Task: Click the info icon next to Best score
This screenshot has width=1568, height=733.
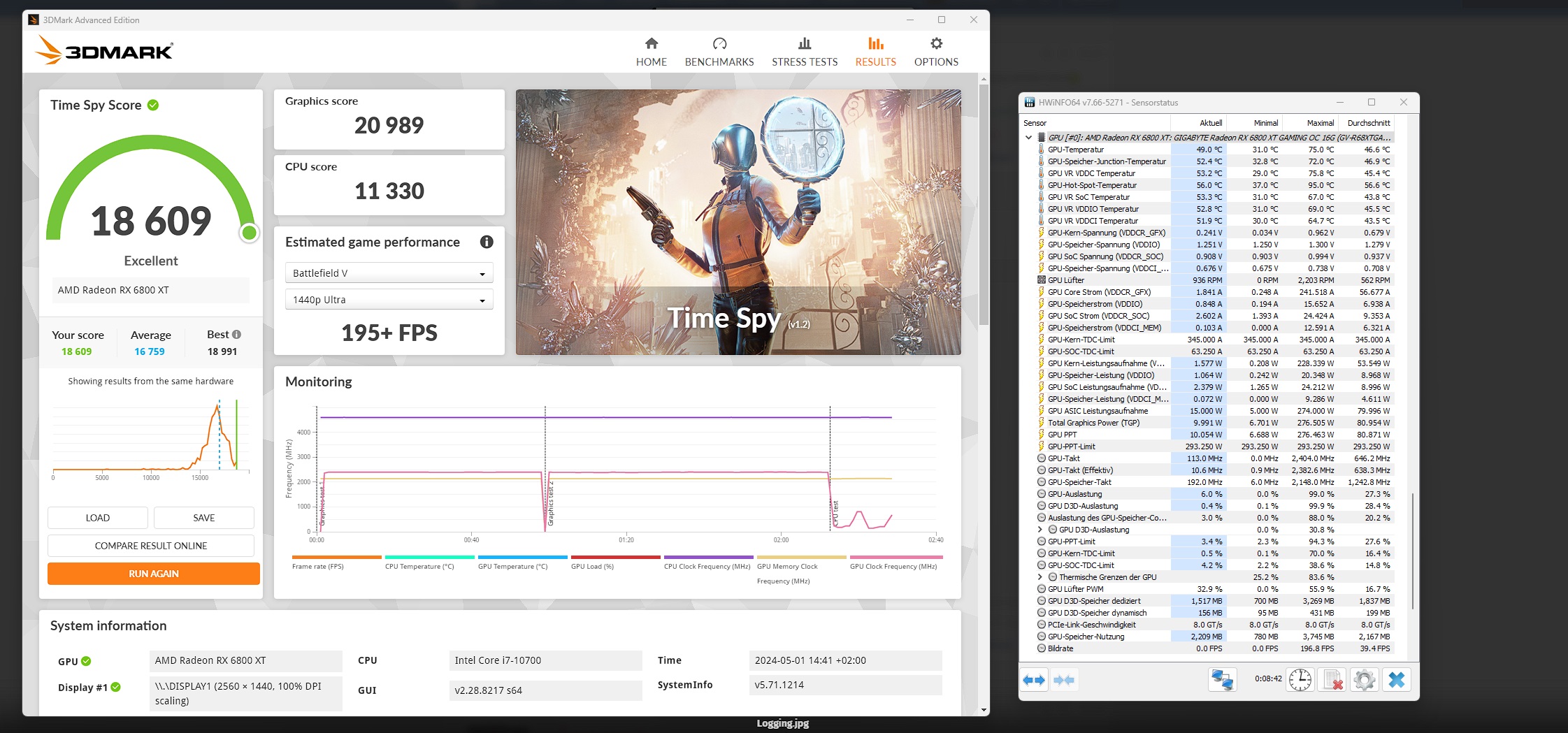Action: [237, 334]
